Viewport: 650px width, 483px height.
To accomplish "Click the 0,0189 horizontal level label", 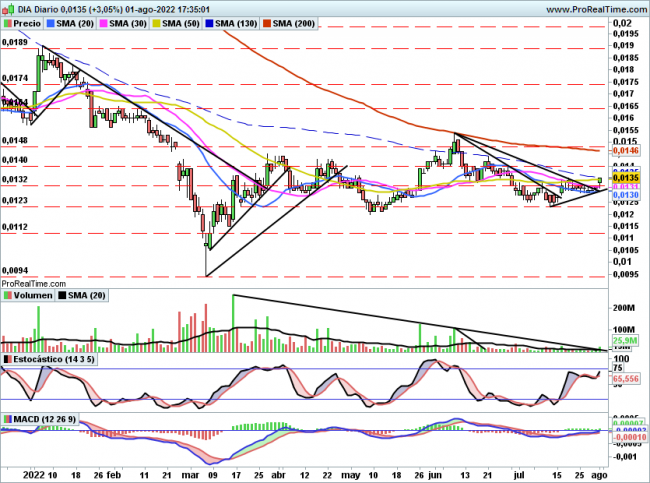I will tap(14, 43).
